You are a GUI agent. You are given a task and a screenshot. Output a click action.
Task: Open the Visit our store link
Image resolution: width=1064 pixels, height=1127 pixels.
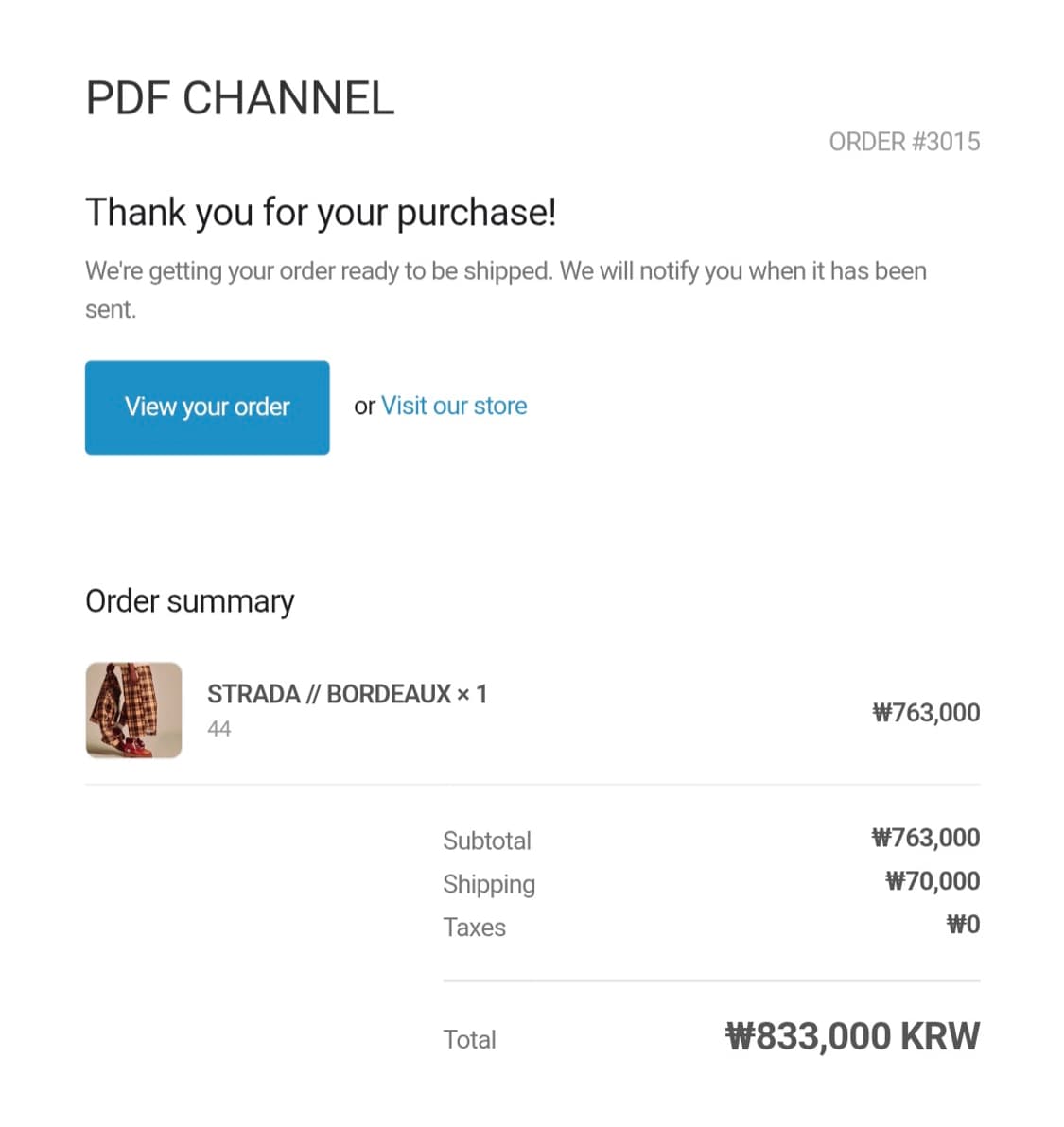tap(454, 406)
